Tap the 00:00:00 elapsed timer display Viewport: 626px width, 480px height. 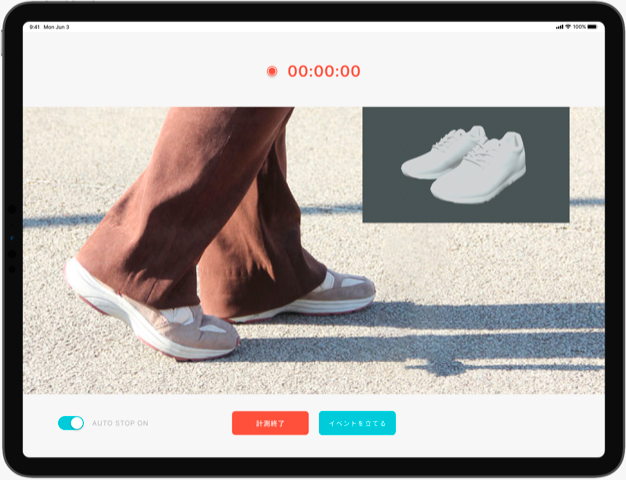click(x=324, y=71)
